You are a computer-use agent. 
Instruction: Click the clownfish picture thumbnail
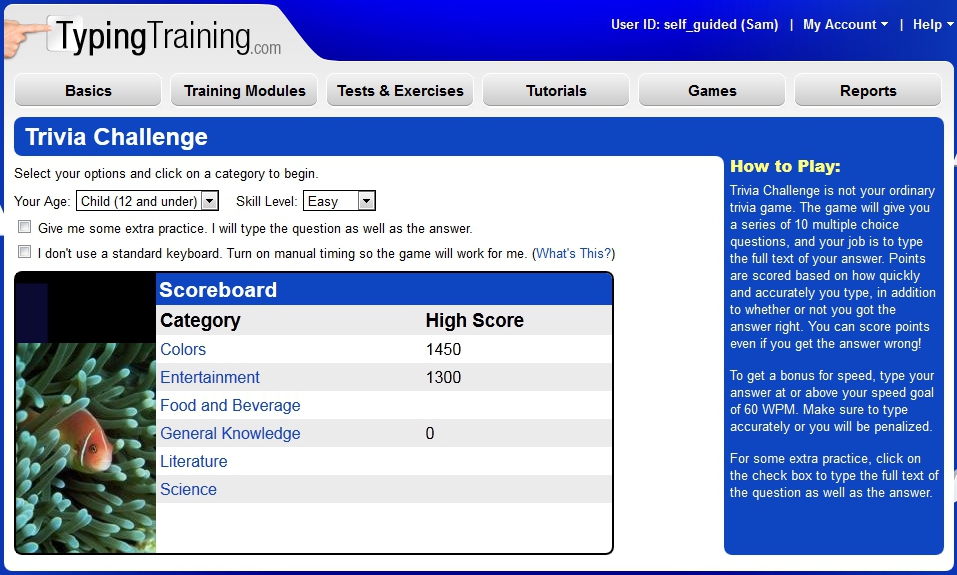coord(85,447)
